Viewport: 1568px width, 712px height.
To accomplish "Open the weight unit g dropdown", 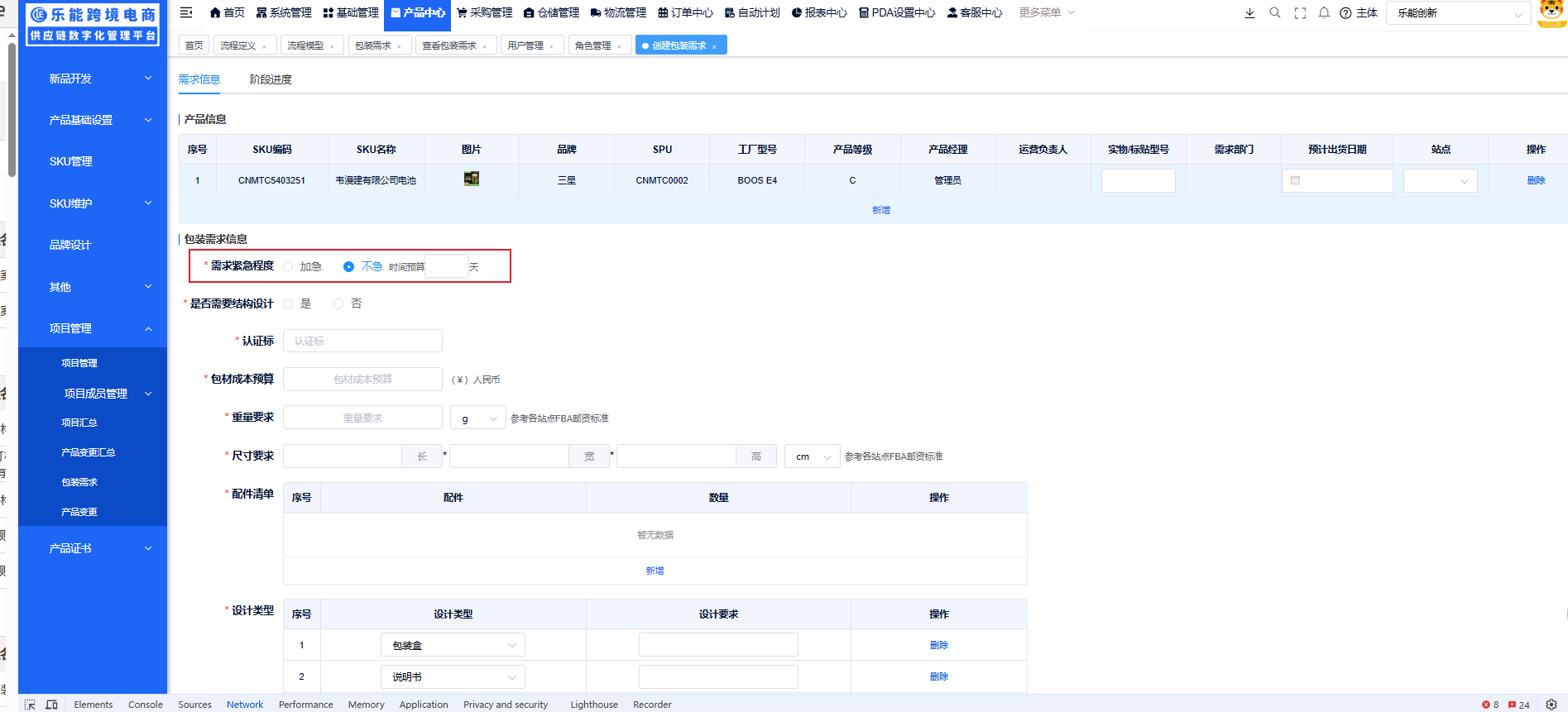I will click(477, 418).
